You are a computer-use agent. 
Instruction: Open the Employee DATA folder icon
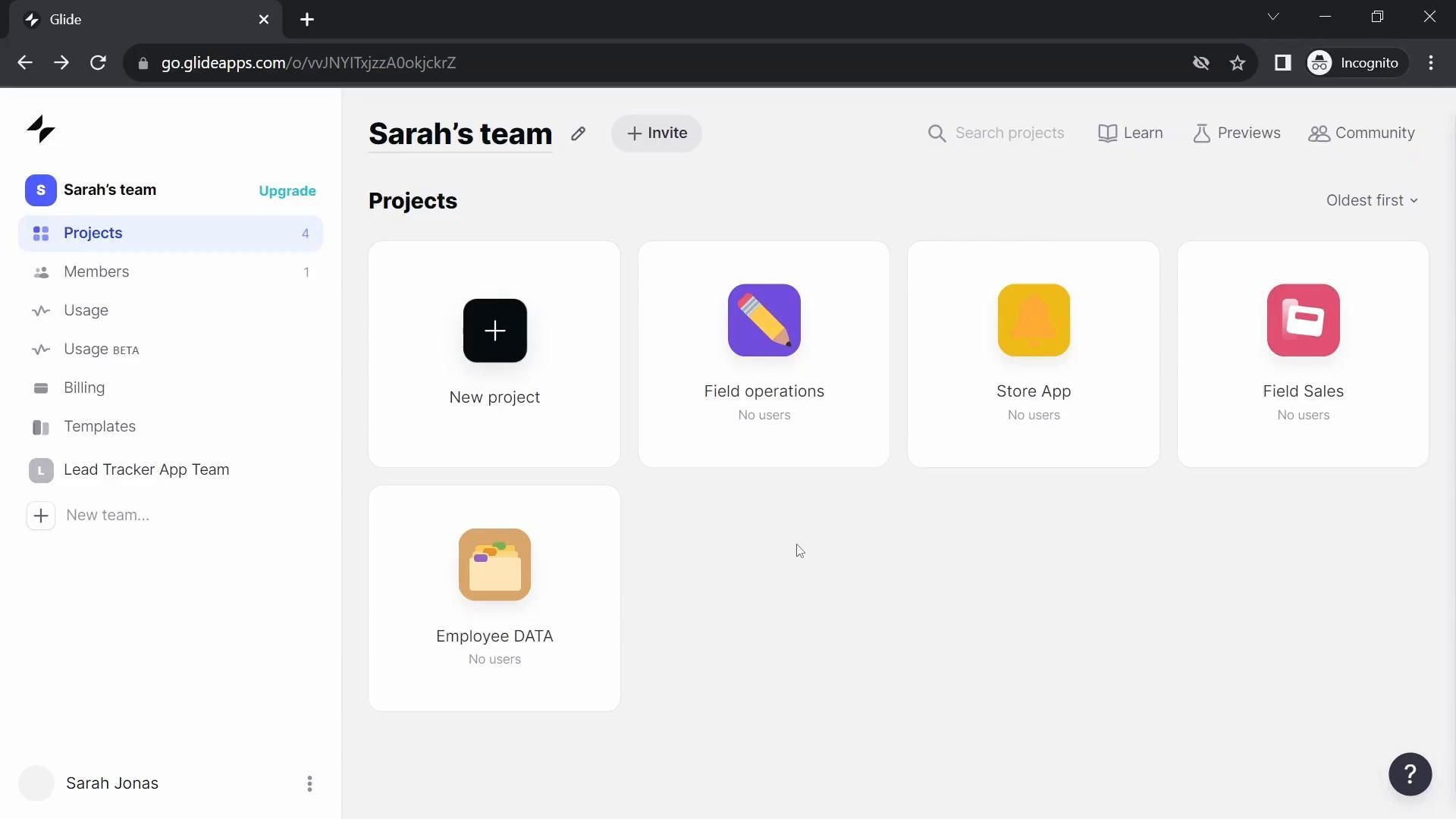(x=494, y=565)
